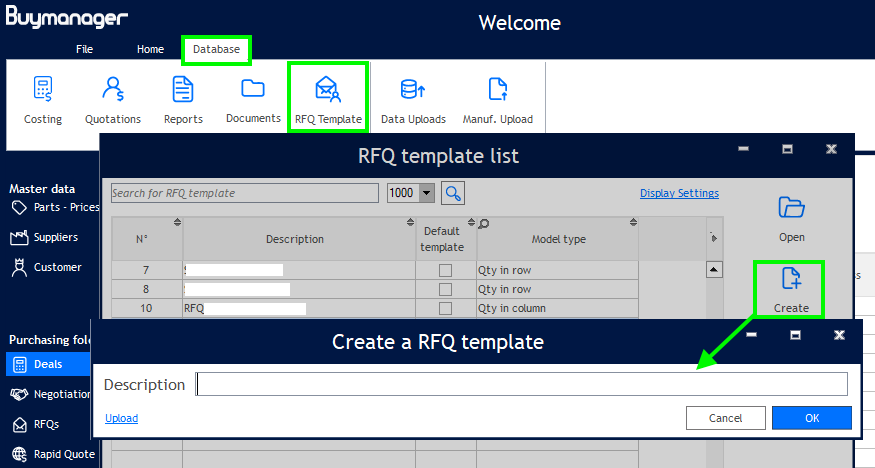Follow the Display Settings link
Image resolution: width=875 pixels, height=468 pixels.
coord(679,194)
